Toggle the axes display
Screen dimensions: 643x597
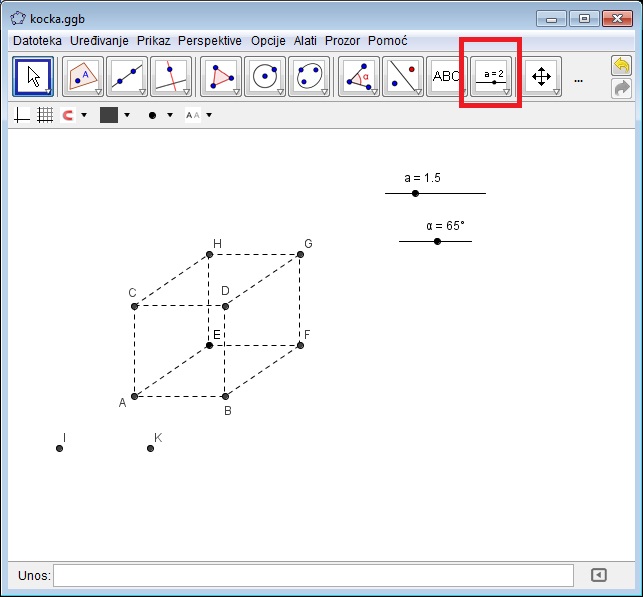22,115
